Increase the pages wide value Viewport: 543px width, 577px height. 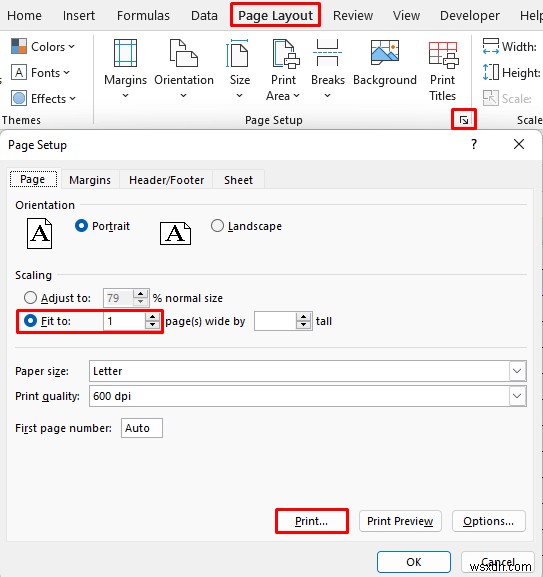[x=152, y=317]
